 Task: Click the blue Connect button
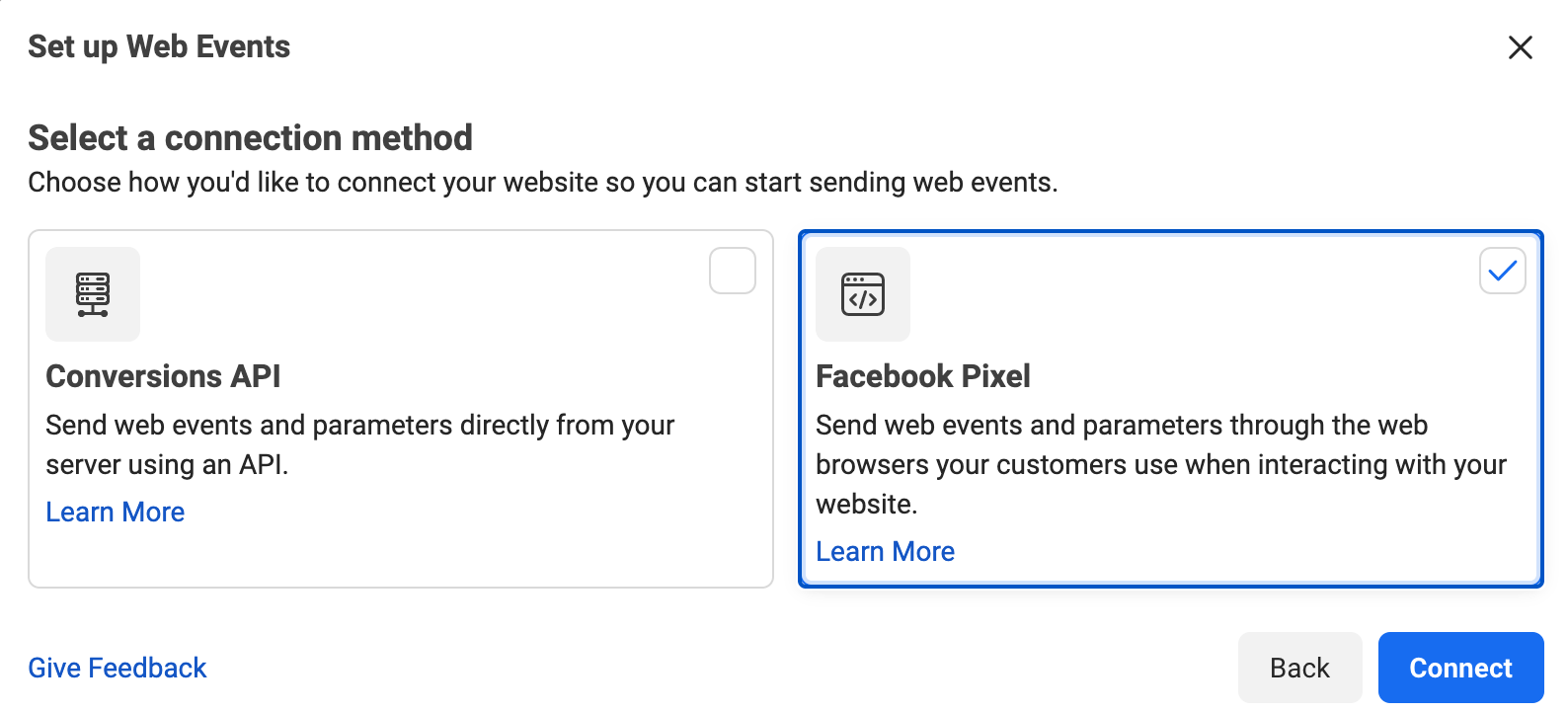pyautogui.click(x=1461, y=668)
